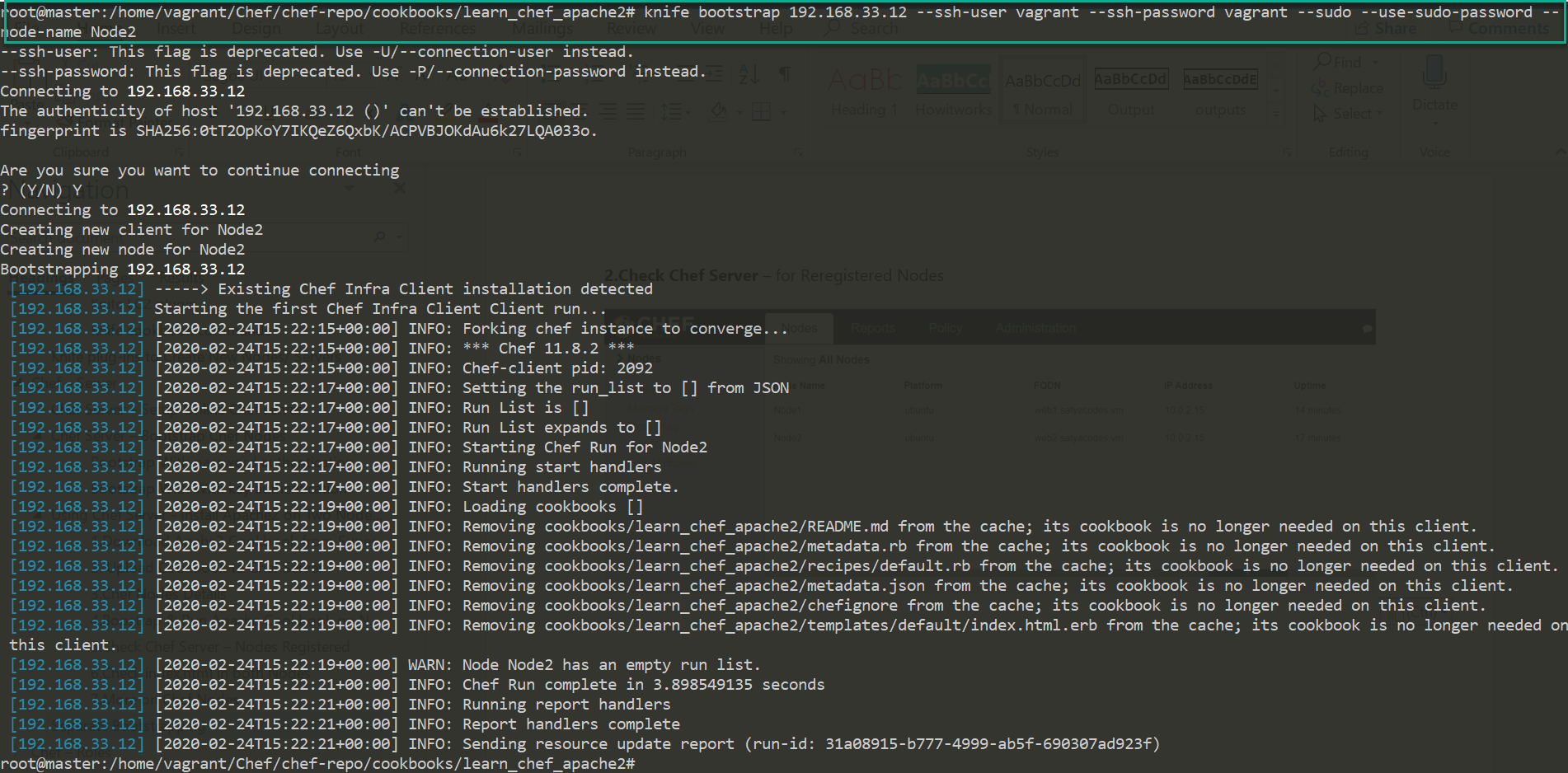Image resolution: width=1568 pixels, height=773 pixels.
Task: Apply the Heading 1 style
Action: (864, 92)
